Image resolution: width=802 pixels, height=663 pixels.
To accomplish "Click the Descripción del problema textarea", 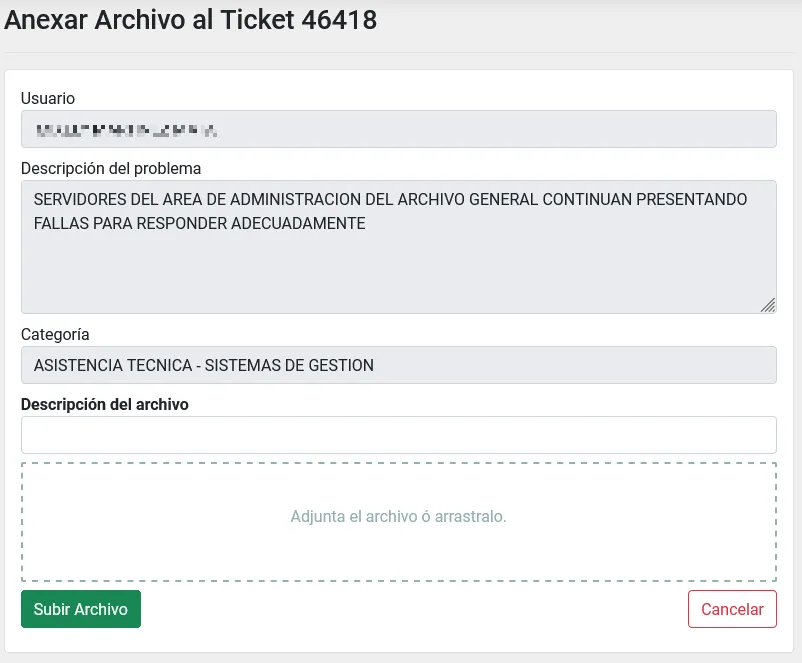I will [399, 245].
